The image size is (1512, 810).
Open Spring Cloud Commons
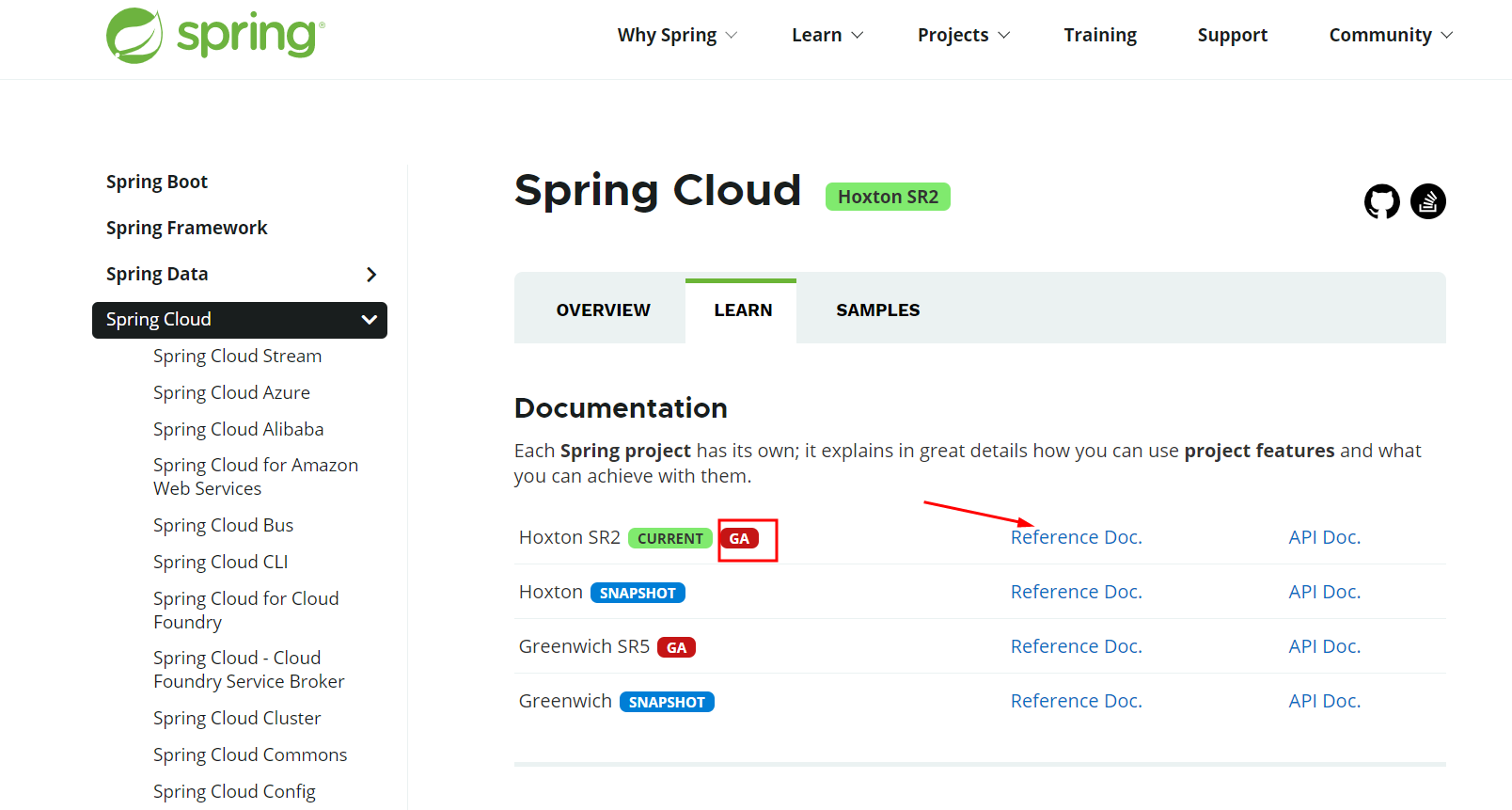click(x=250, y=754)
